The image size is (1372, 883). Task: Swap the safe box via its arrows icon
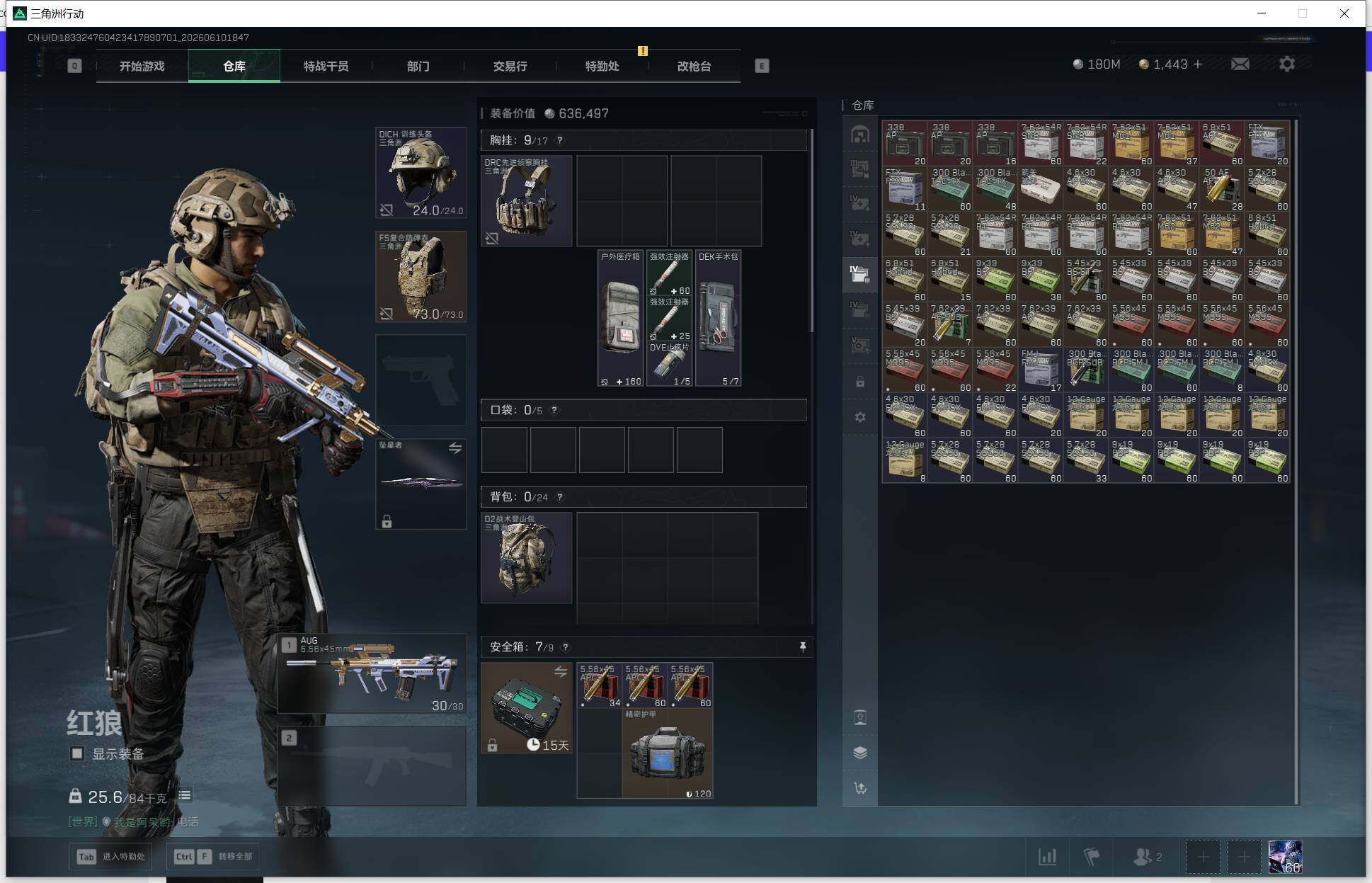(x=561, y=671)
